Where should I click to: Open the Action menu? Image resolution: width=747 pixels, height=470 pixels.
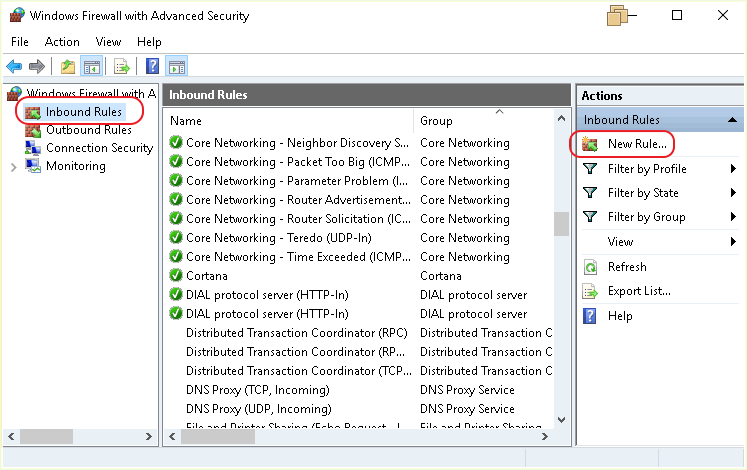62,42
